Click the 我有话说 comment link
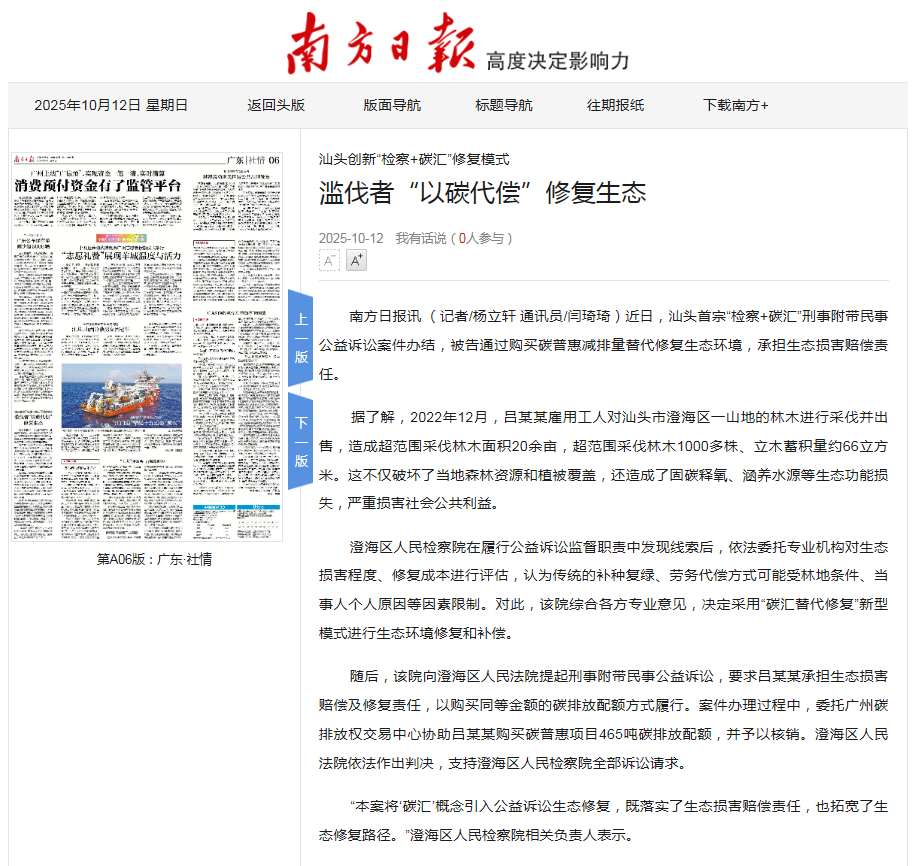This screenshot has height=866, width=917. (420, 238)
